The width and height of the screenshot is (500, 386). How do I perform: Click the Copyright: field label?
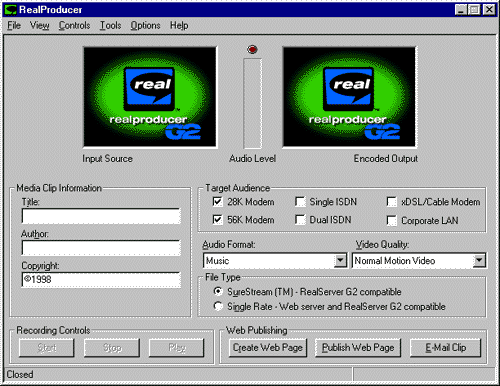[x=40, y=266]
